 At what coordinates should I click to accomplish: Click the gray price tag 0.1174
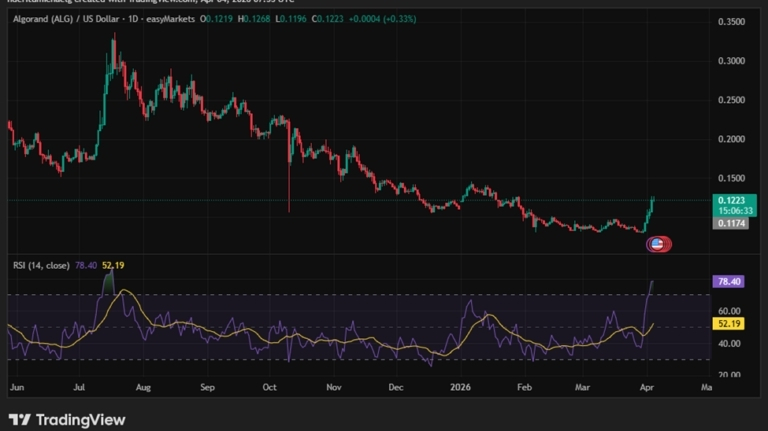(x=731, y=223)
